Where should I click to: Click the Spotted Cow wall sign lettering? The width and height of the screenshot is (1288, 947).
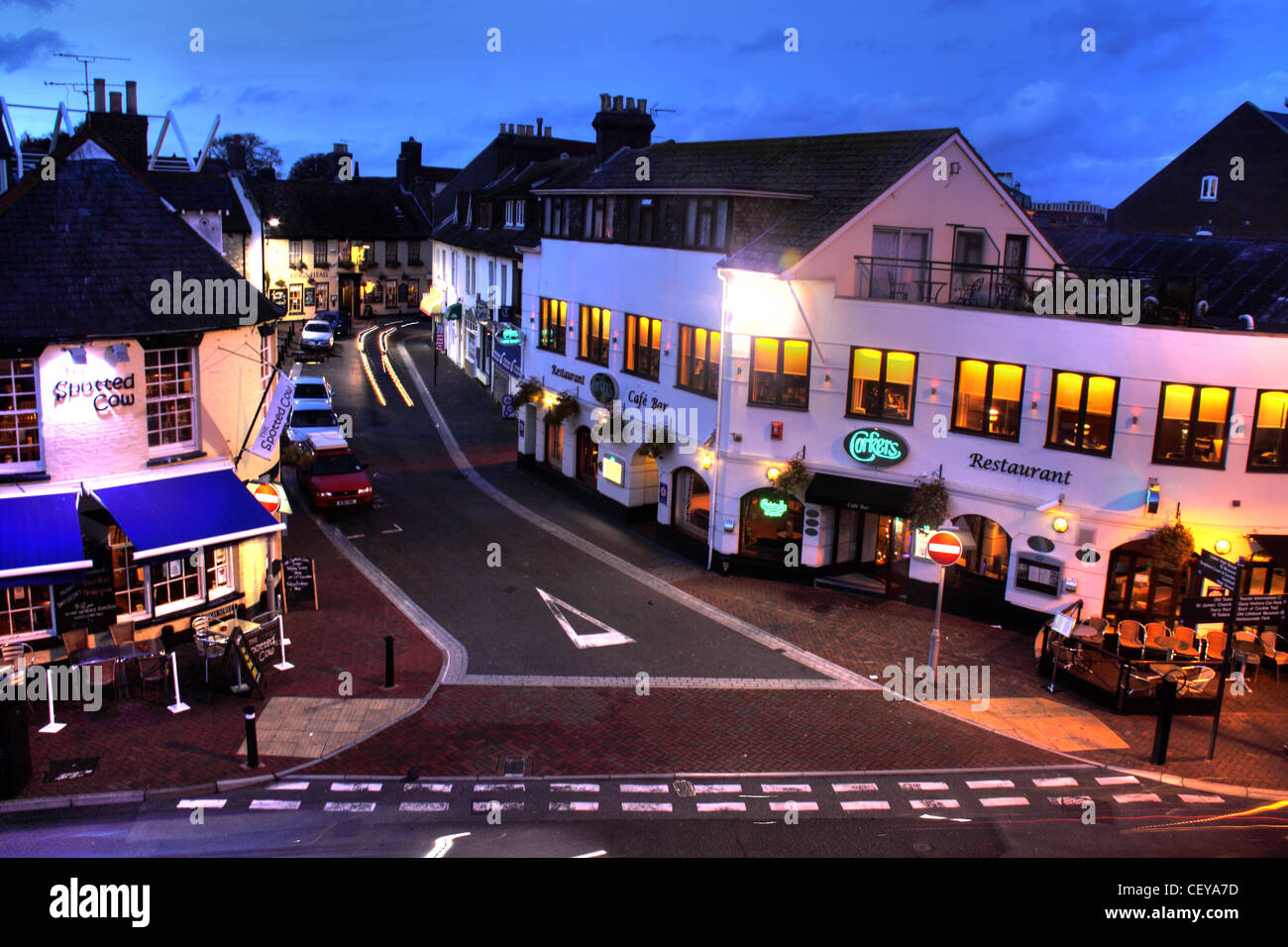tap(94, 392)
